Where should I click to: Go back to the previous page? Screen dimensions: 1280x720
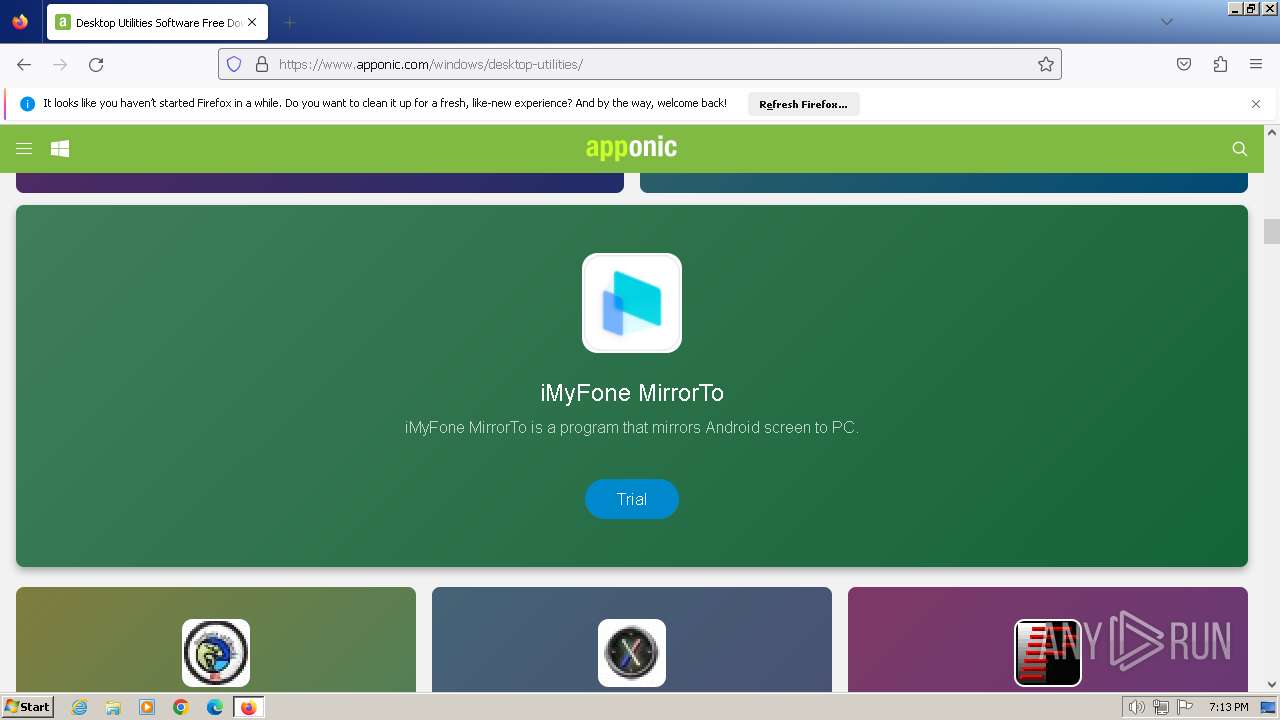point(24,64)
